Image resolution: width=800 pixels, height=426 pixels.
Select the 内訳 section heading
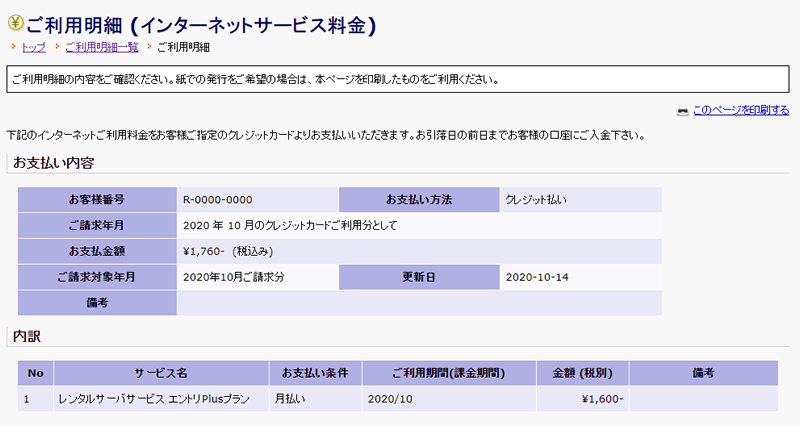pos(27,337)
